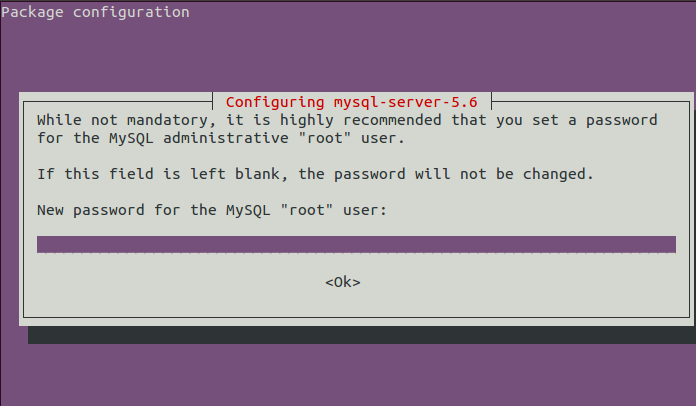Image resolution: width=696 pixels, height=406 pixels.
Task: Focus the MySQL root password input field
Action: [x=356, y=244]
